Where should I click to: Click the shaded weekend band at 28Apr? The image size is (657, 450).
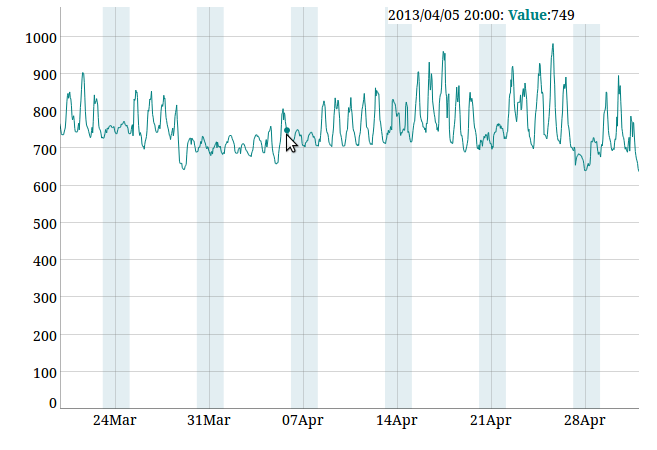click(x=587, y=216)
